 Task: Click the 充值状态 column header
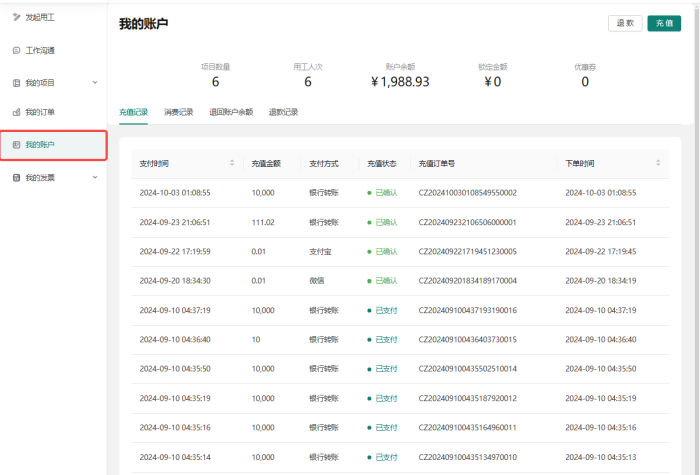coord(382,164)
